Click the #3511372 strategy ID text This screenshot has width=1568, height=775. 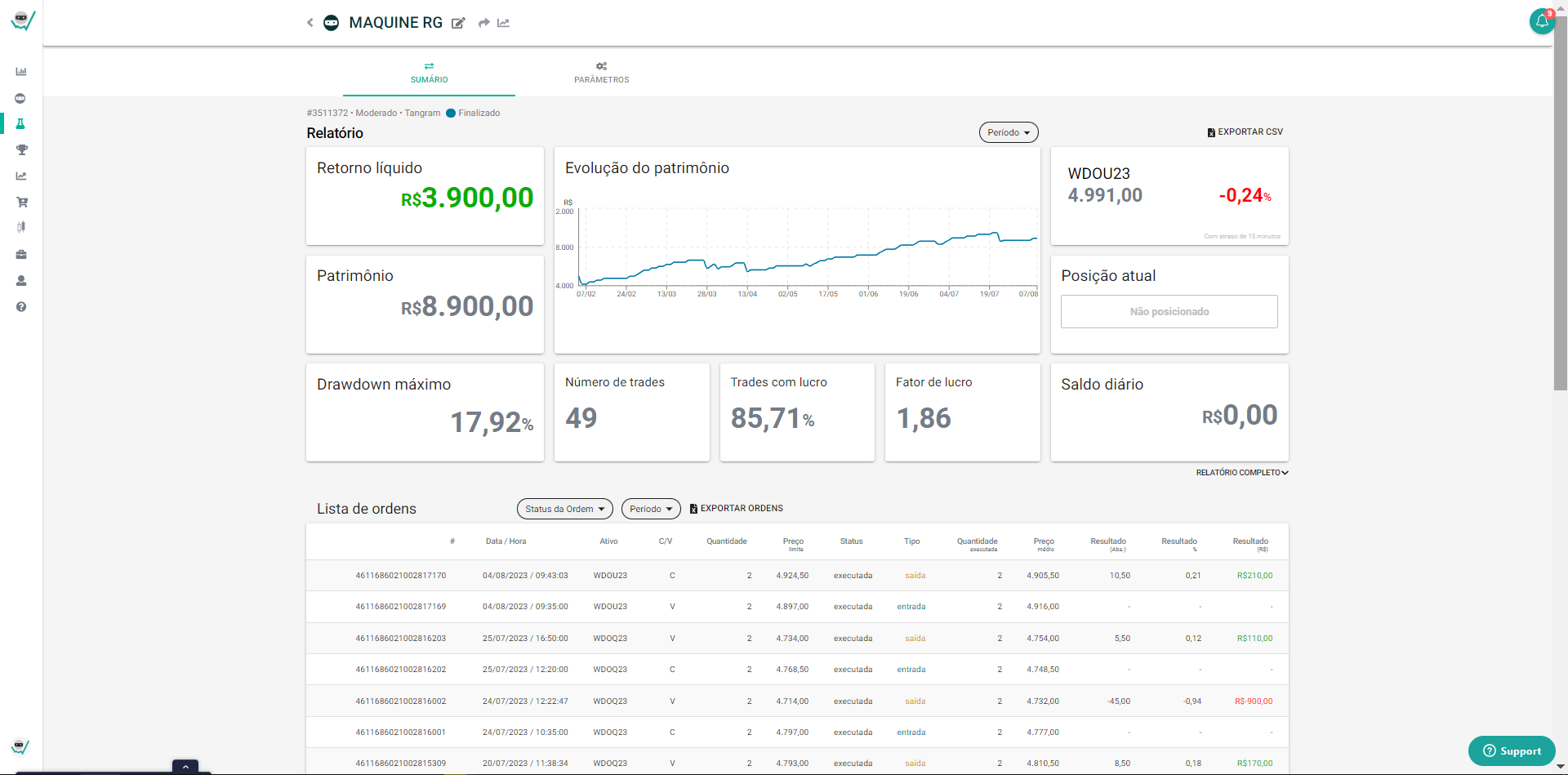point(327,114)
